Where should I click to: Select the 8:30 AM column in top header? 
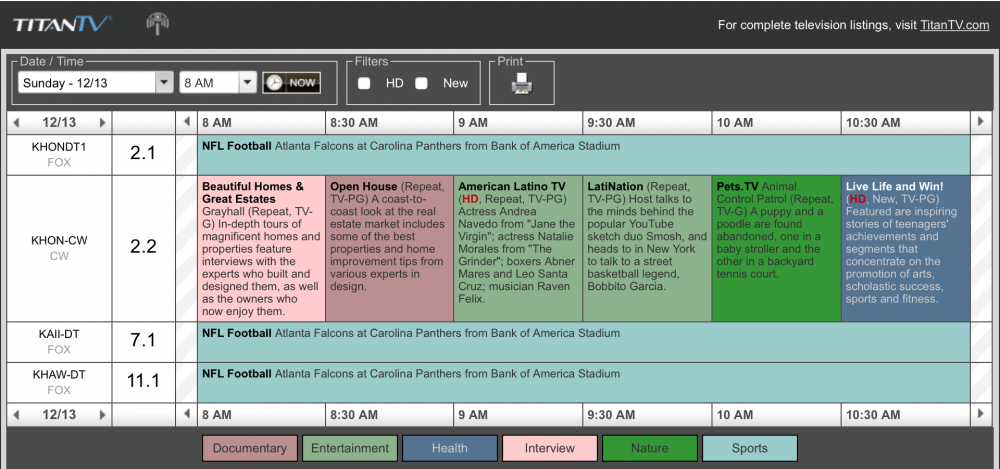point(390,123)
